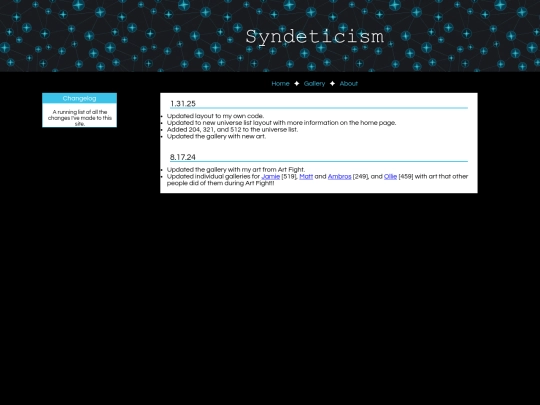Image resolution: width=540 pixels, height=405 pixels.
Task: Click the 'new universe list layout' entry
Action: [x=281, y=123]
